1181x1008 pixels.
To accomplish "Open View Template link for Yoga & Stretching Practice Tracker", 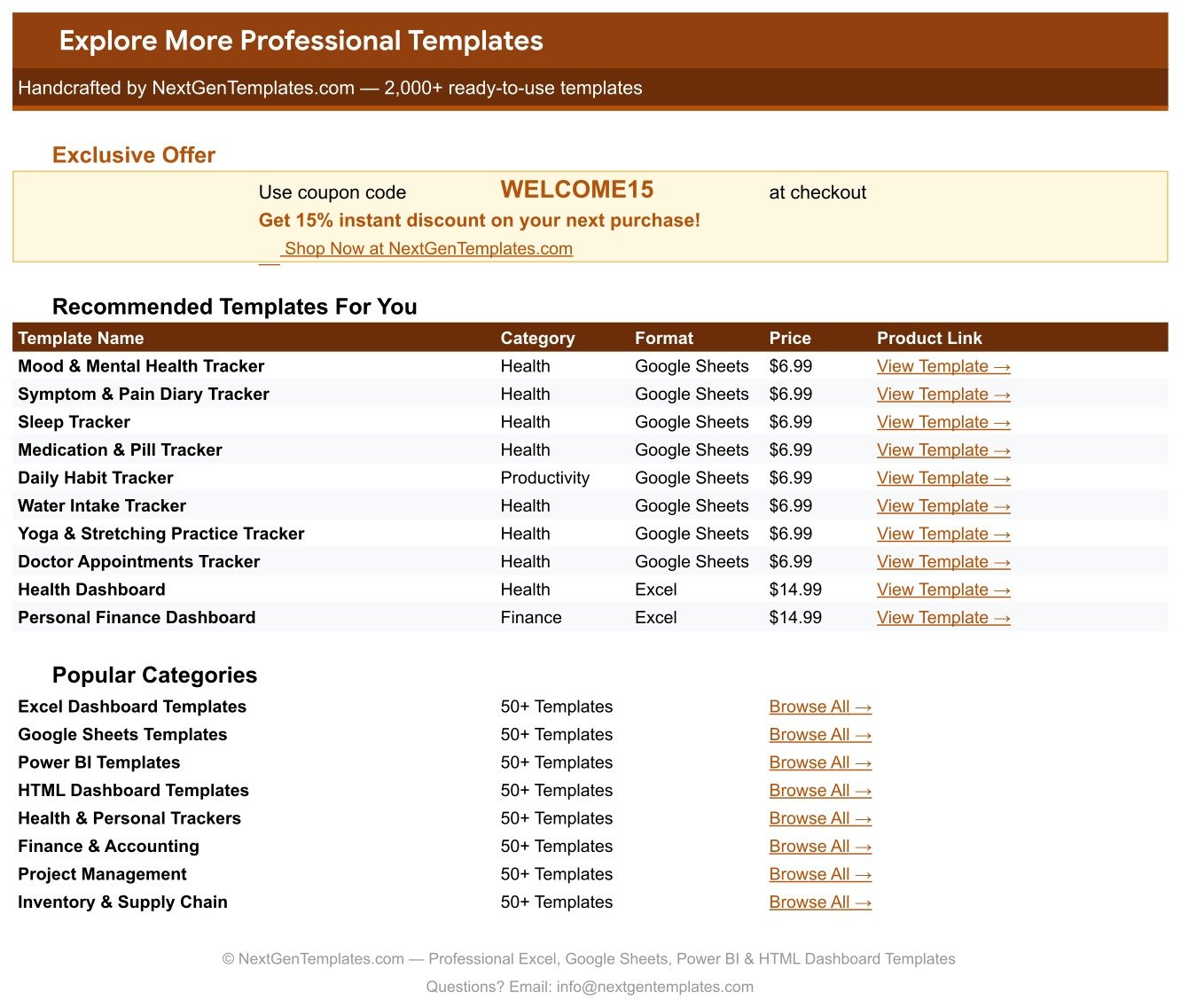I will coord(943,534).
